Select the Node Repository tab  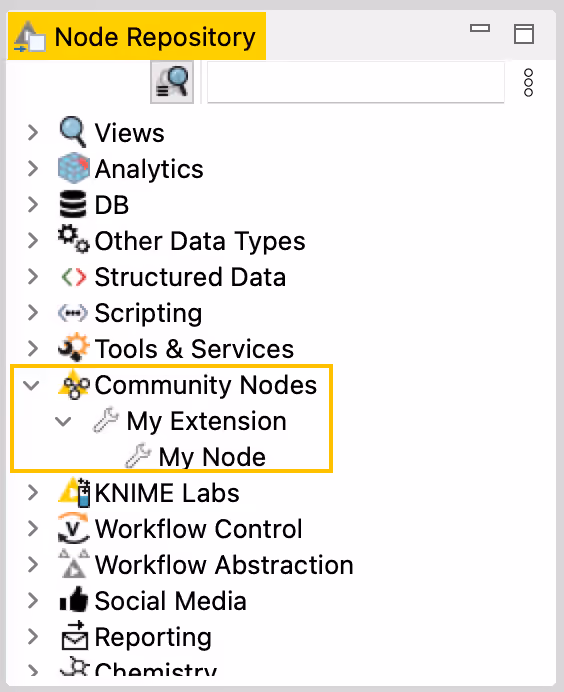tap(137, 37)
